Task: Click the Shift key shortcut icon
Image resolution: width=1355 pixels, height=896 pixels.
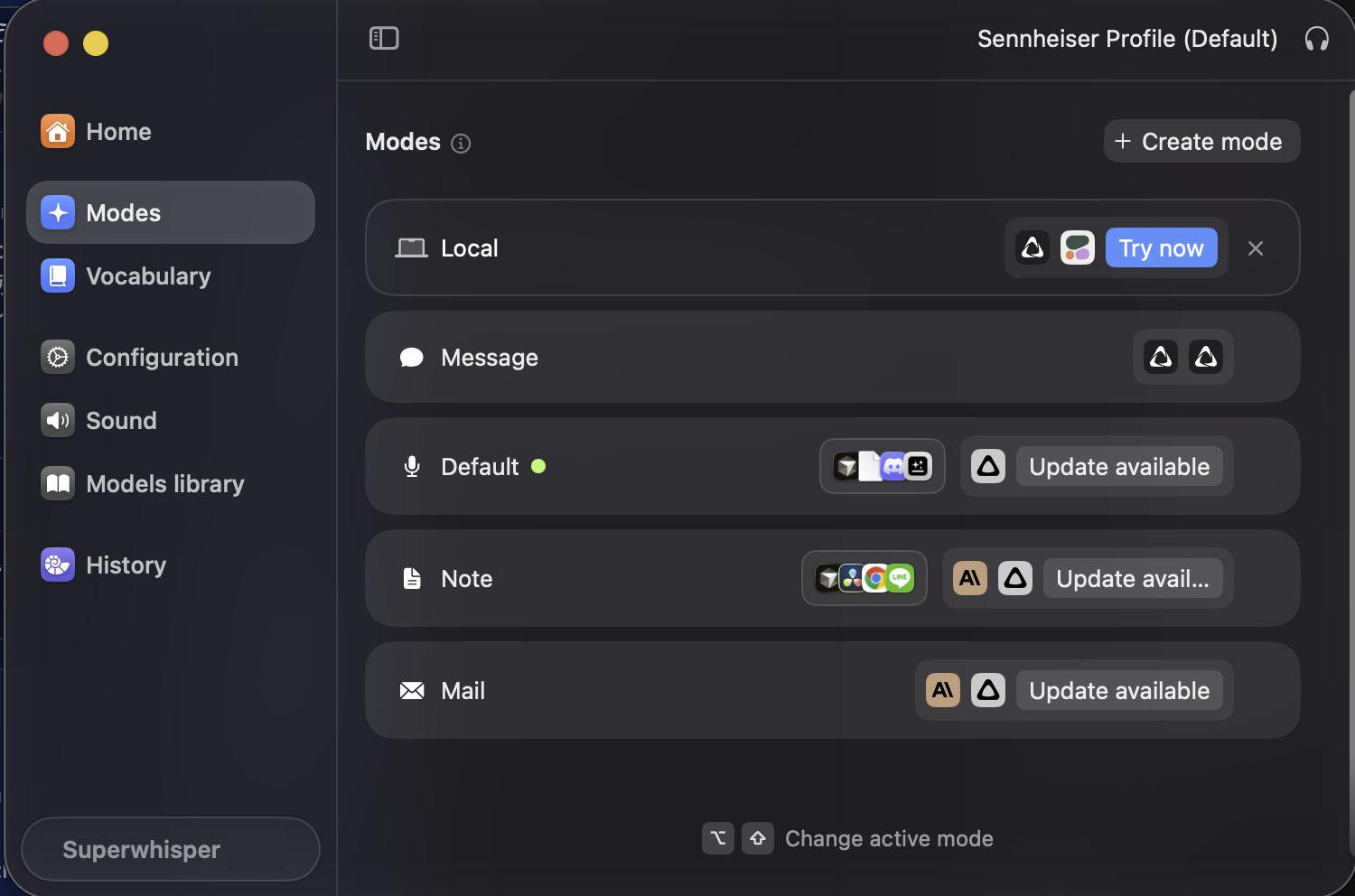Action: pos(758,838)
